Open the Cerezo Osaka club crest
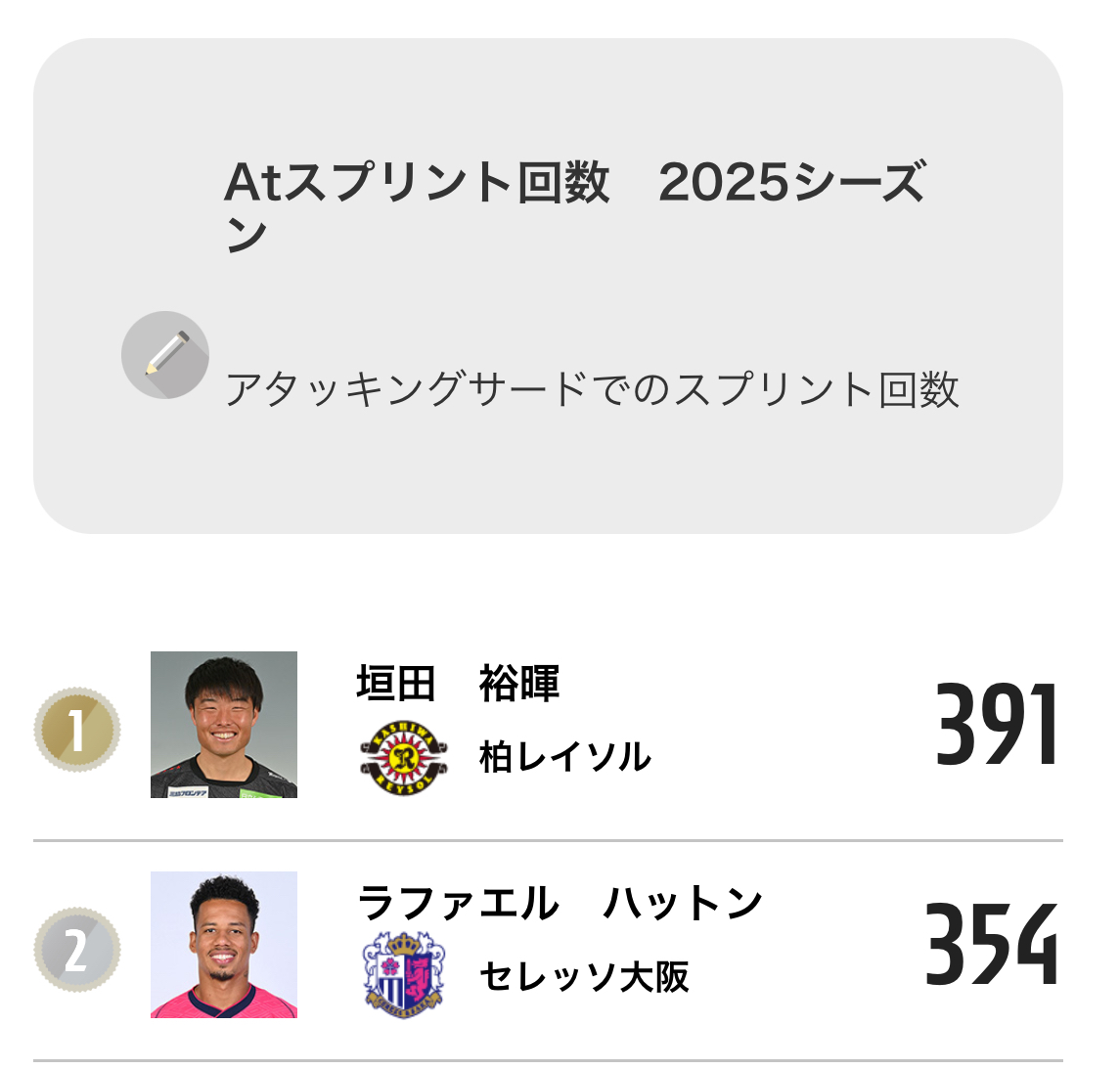 (403, 975)
